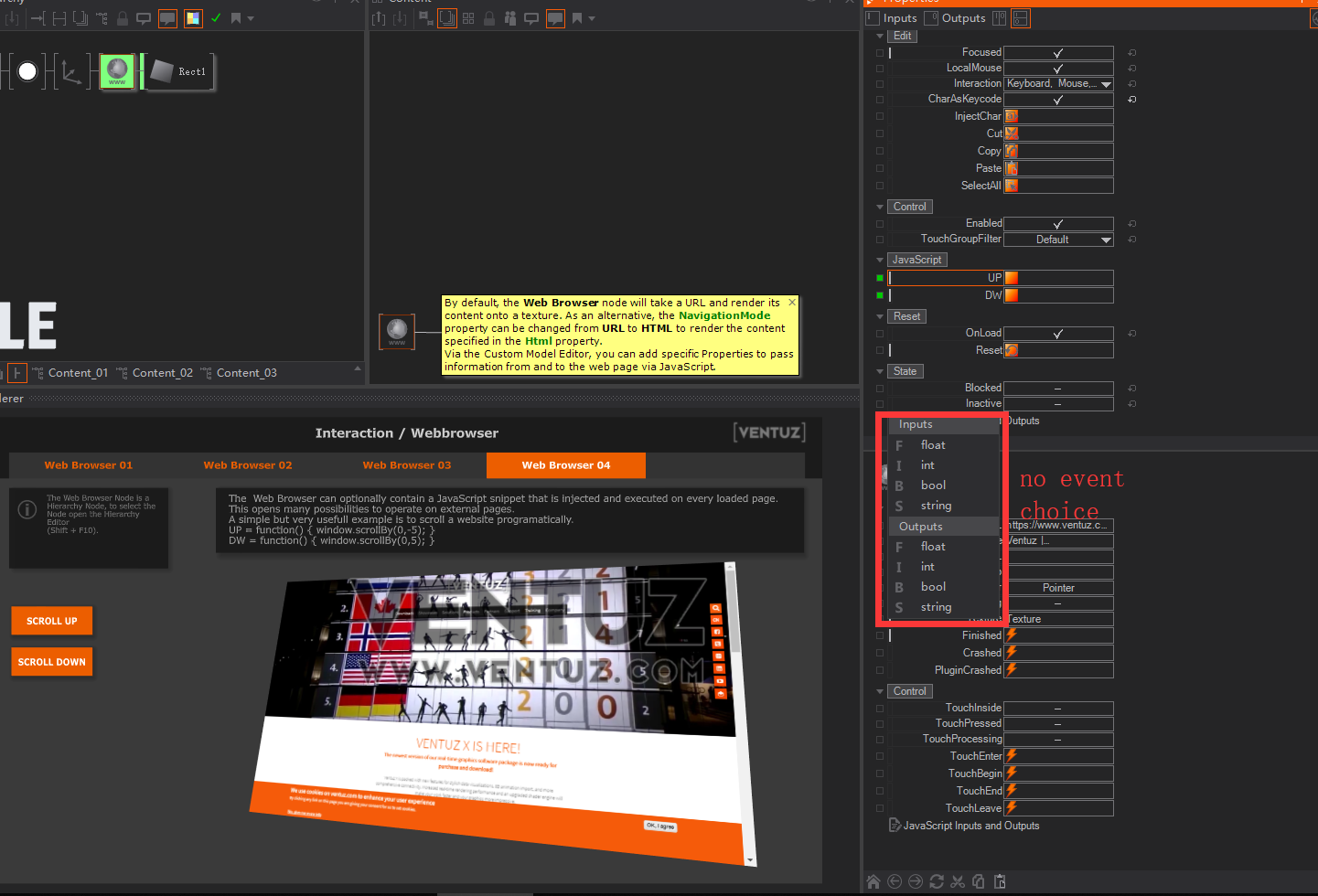This screenshot has width=1318, height=896.
Task: Click the refresh icon in Properties footer
Action: (x=936, y=881)
